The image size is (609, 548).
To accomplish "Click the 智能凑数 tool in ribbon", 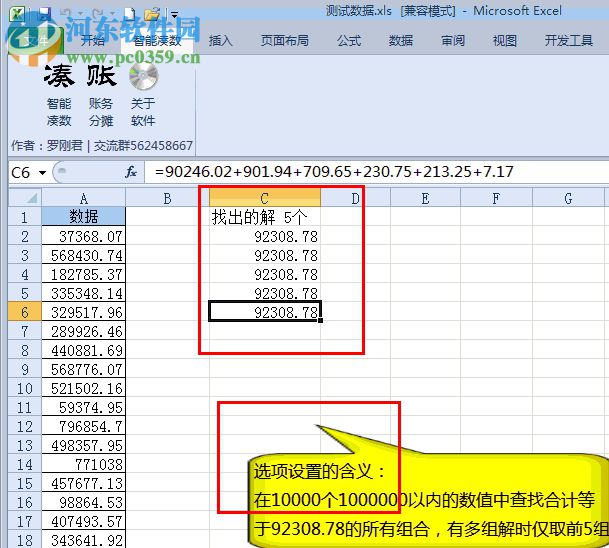I will coord(59,95).
